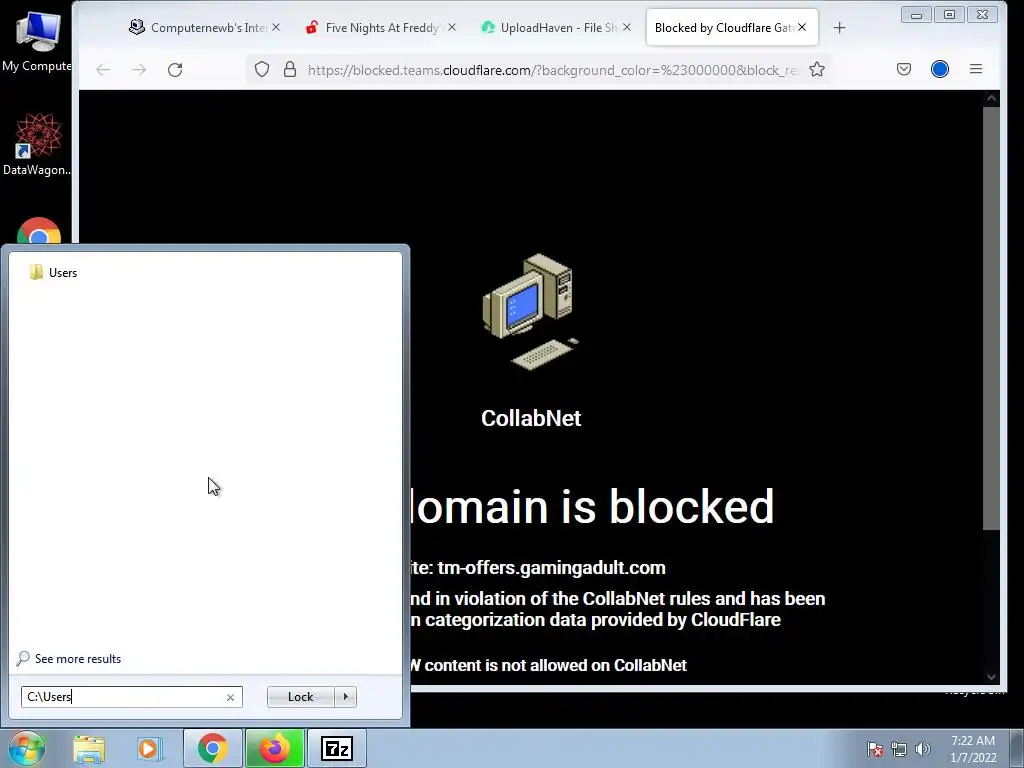1024x768 pixels.
Task: Bookmark this page with the star
Action: click(x=817, y=69)
